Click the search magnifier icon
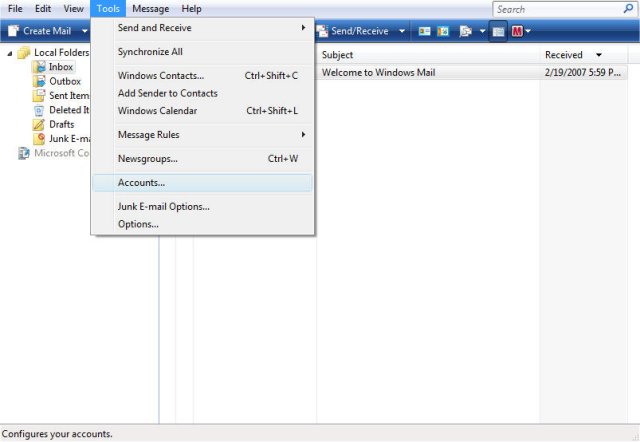 point(628,9)
